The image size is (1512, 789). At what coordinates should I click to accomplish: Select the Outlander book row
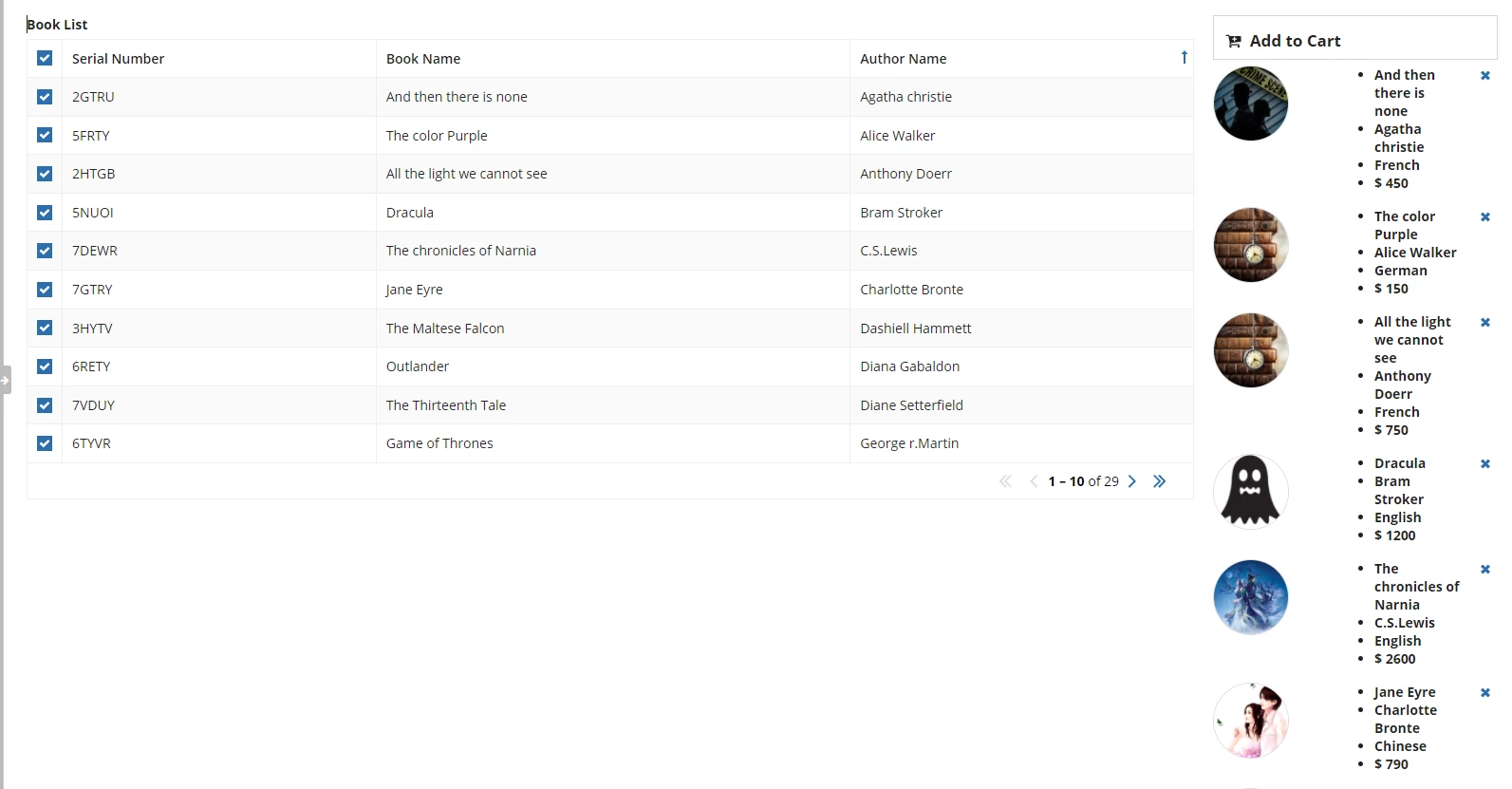point(610,366)
